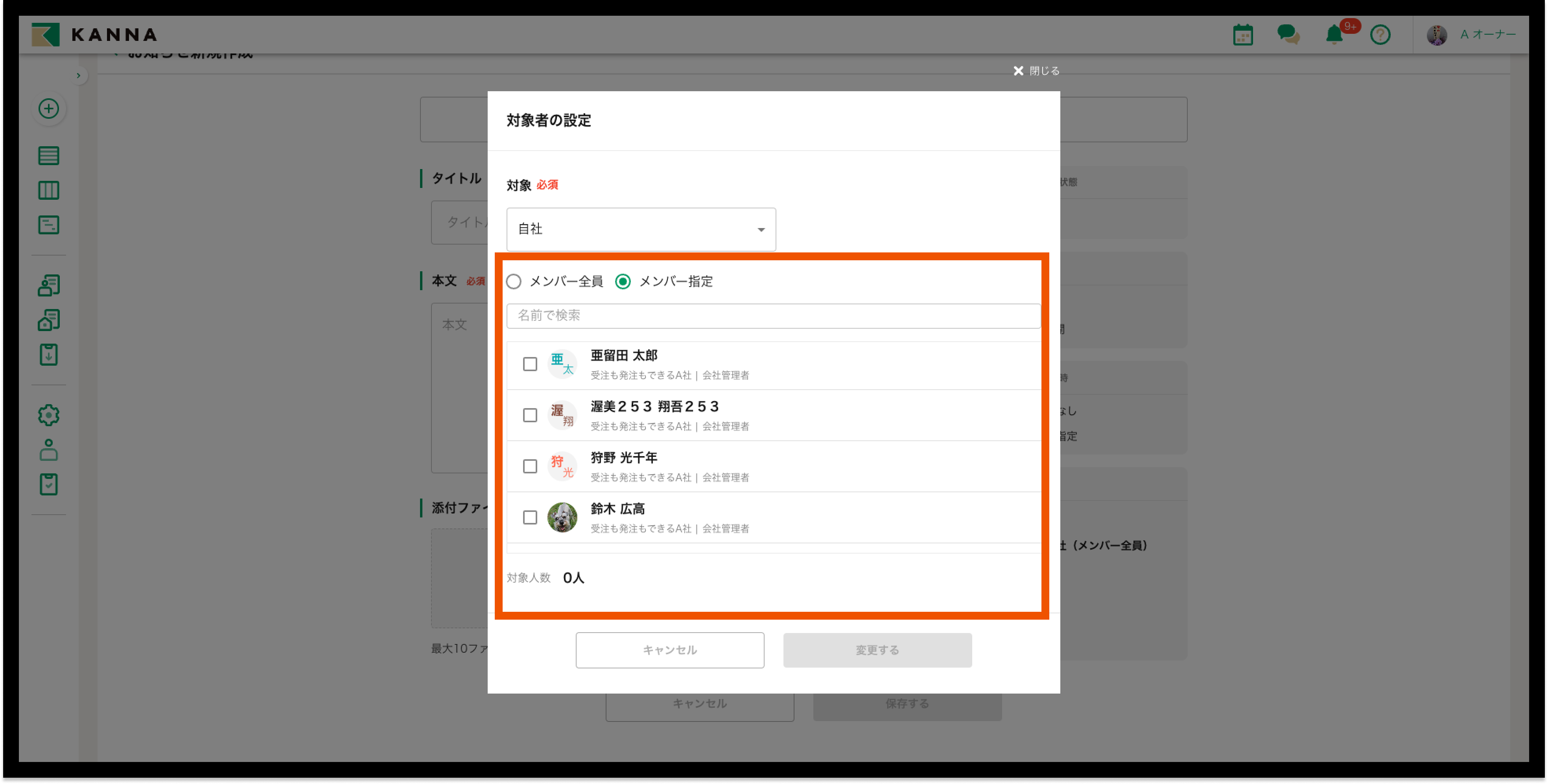This screenshot has width=1548, height=784.
Task: Click the 名前で検索 search field
Action: tap(773, 316)
